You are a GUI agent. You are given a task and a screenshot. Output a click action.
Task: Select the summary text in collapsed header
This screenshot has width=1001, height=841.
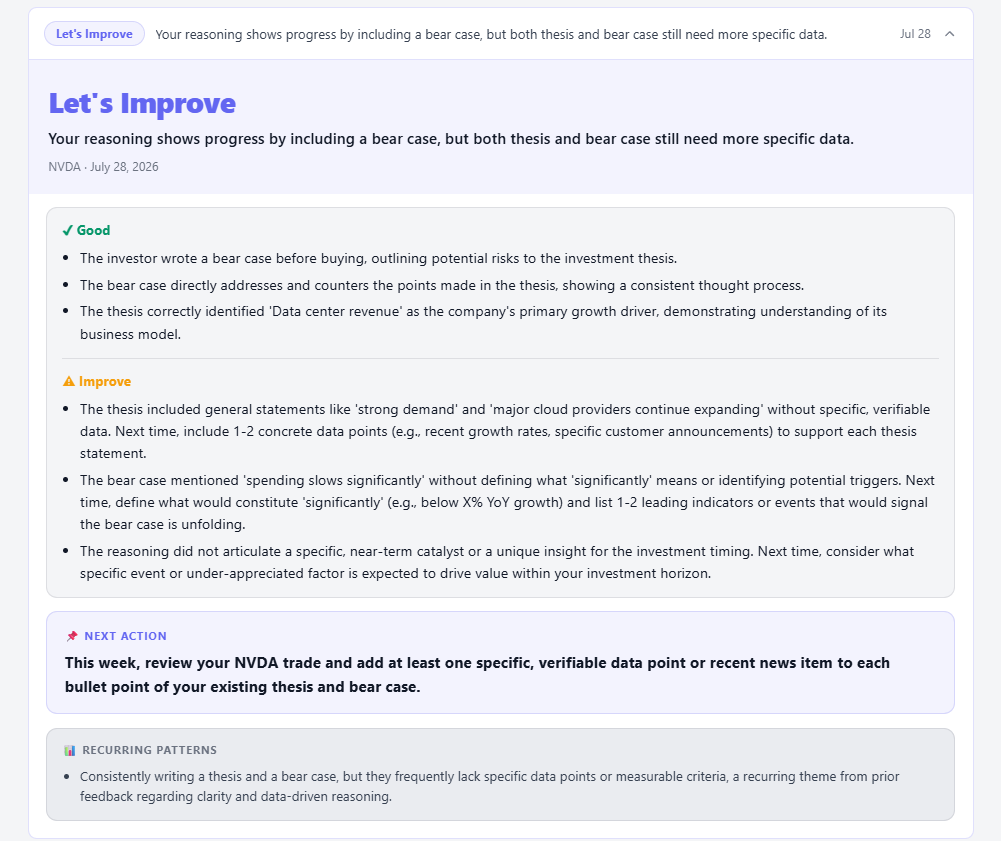[x=491, y=34]
